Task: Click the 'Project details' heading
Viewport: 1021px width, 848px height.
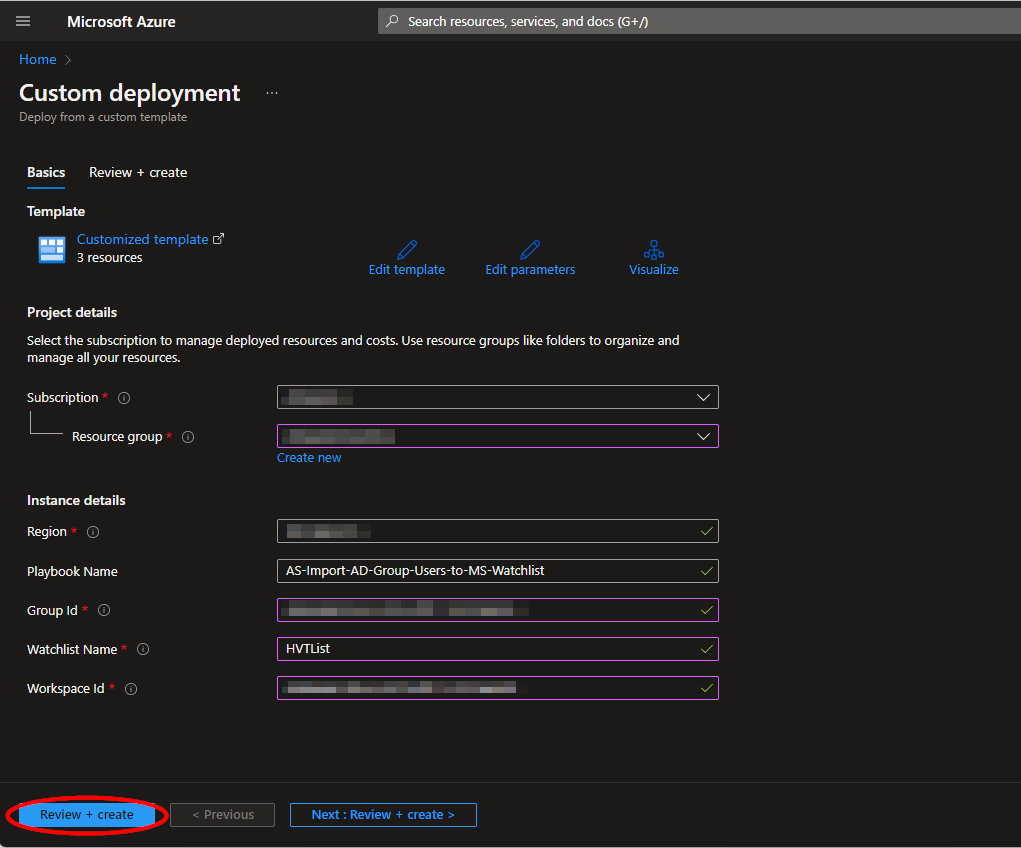Action: (x=72, y=313)
